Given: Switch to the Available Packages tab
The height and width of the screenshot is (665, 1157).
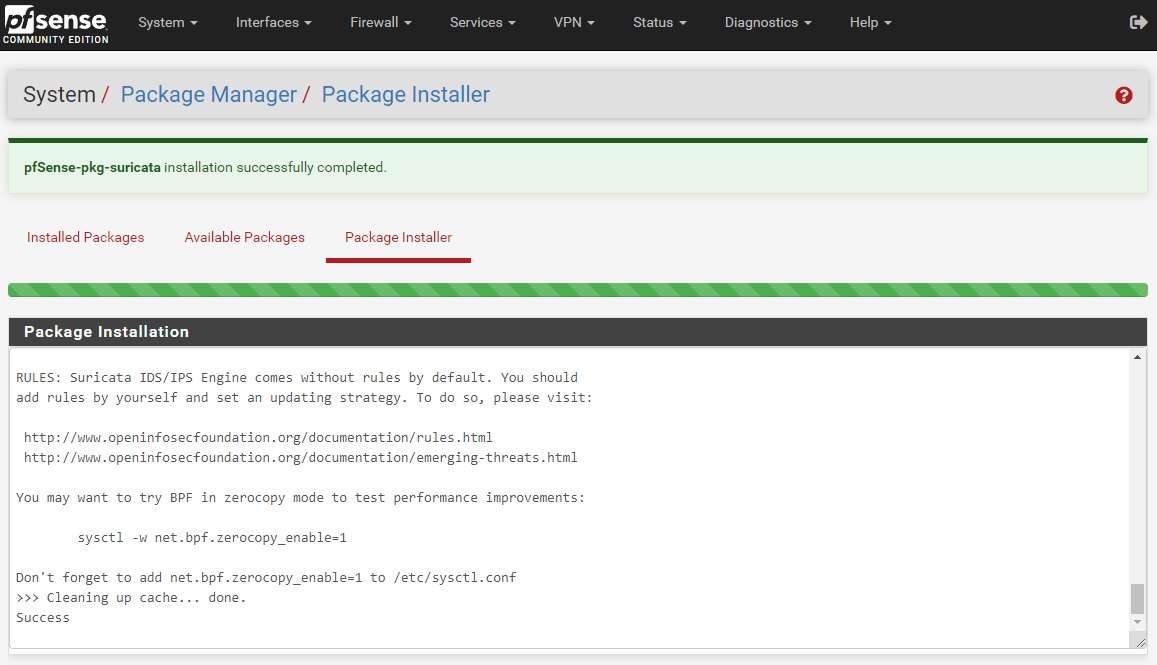Looking at the screenshot, I should pos(244,238).
